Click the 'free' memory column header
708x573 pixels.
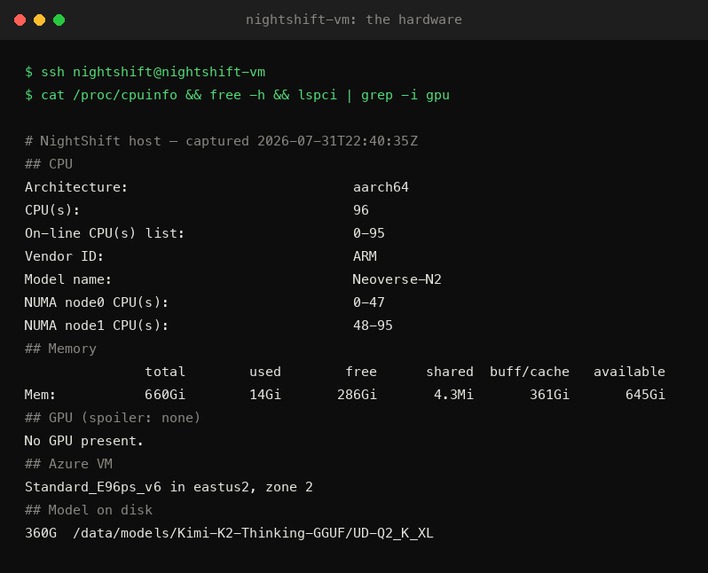[x=361, y=372]
